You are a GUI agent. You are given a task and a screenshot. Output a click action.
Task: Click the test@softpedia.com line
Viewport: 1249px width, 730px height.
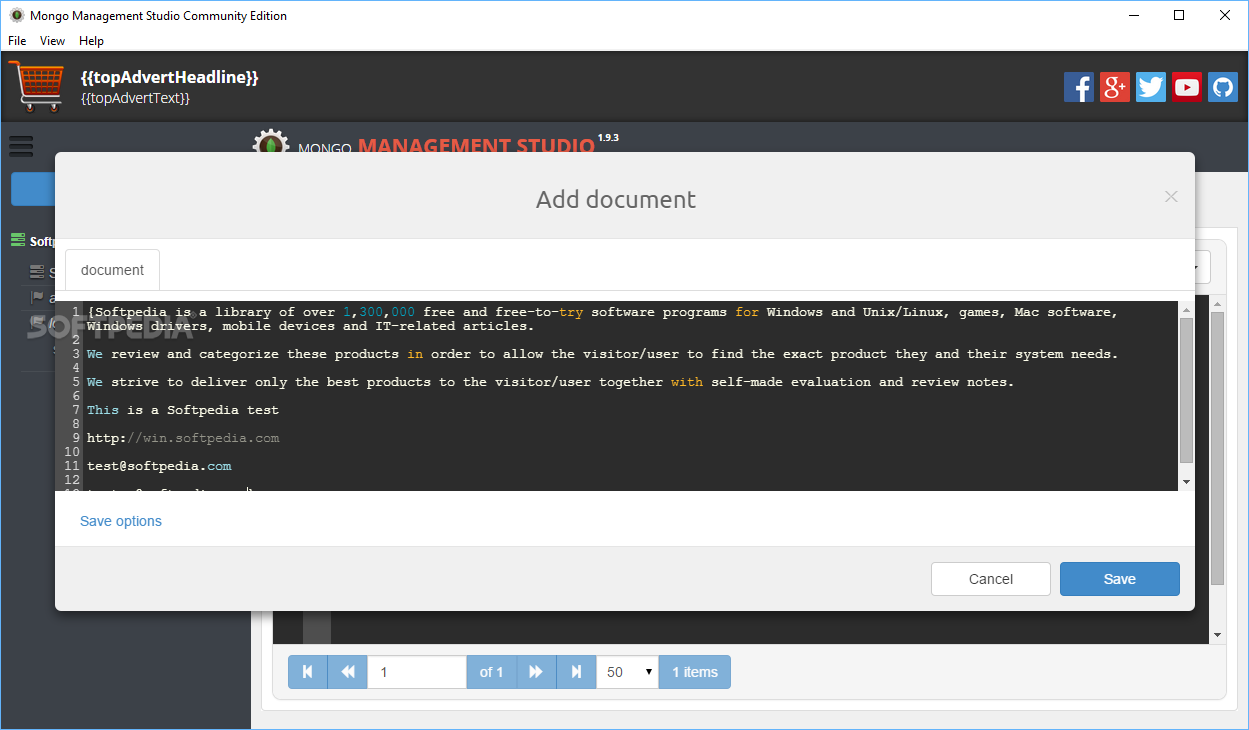[x=159, y=466]
